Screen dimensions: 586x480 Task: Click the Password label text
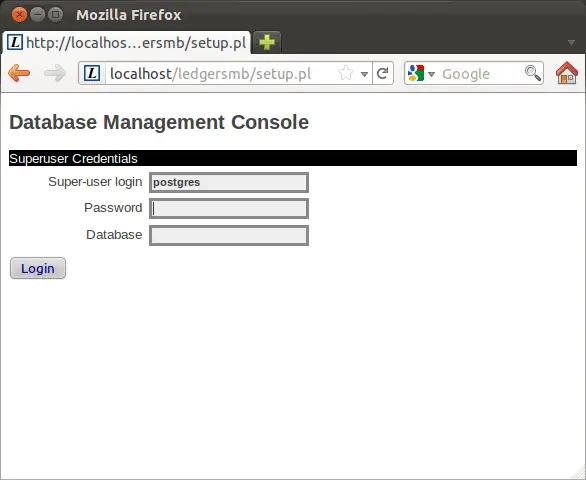click(x=113, y=207)
